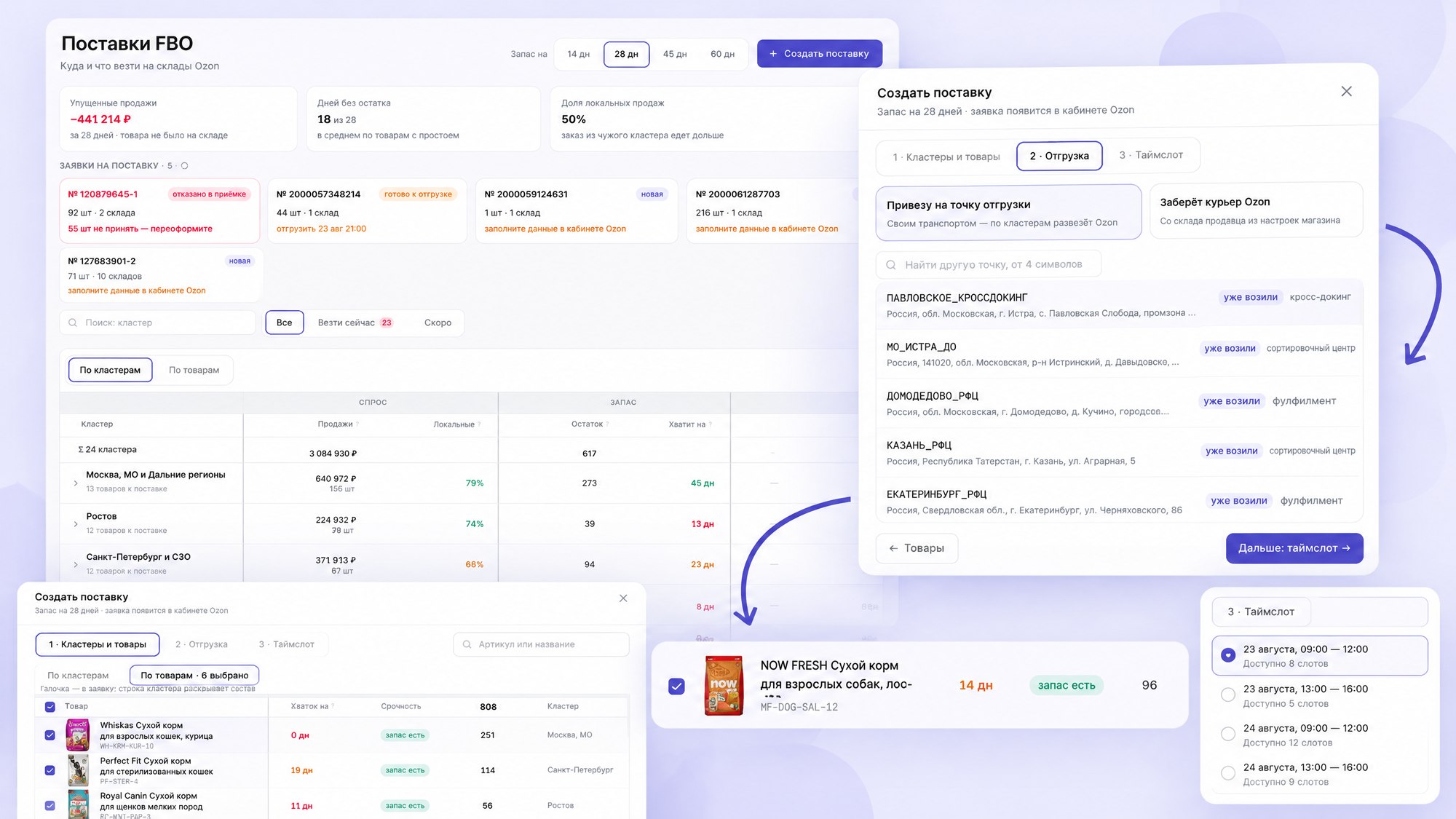Switch main table to По товарам view
Viewport: 1456px width, 819px height.
(194, 370)
